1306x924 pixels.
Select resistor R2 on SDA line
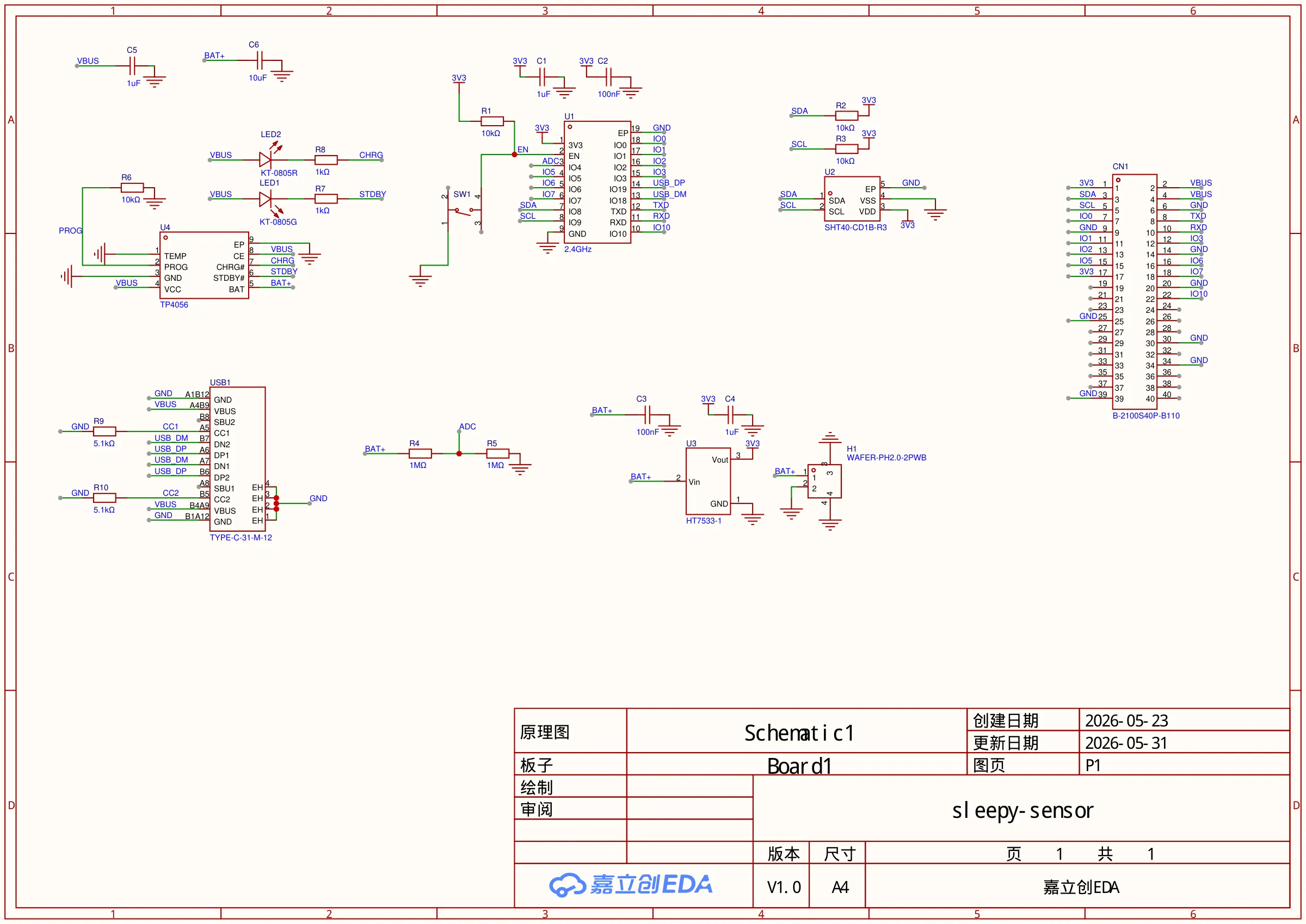coord(846,115)
